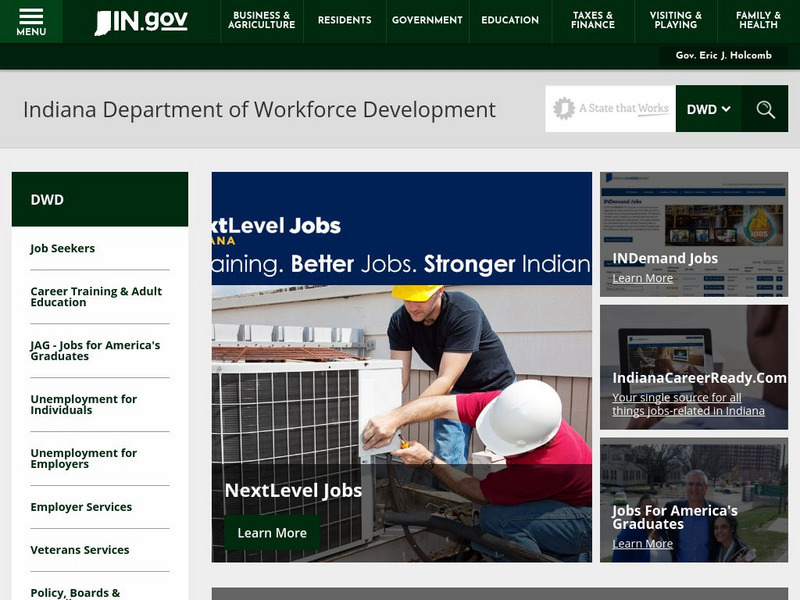
Task: Expand the DWD dropdown next to search
Action: [709, 109]
